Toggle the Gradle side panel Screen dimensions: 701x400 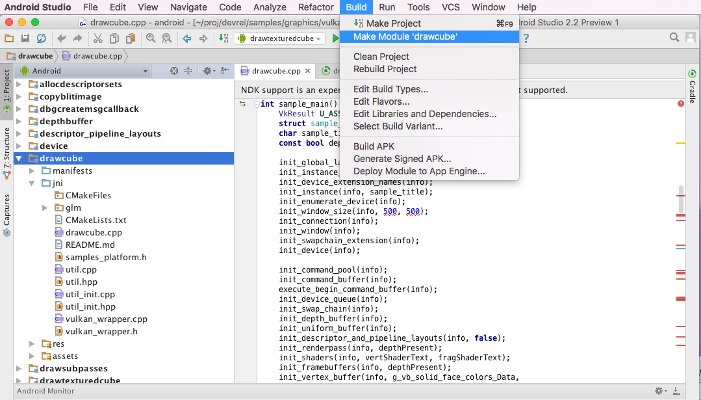click(692, 87)
